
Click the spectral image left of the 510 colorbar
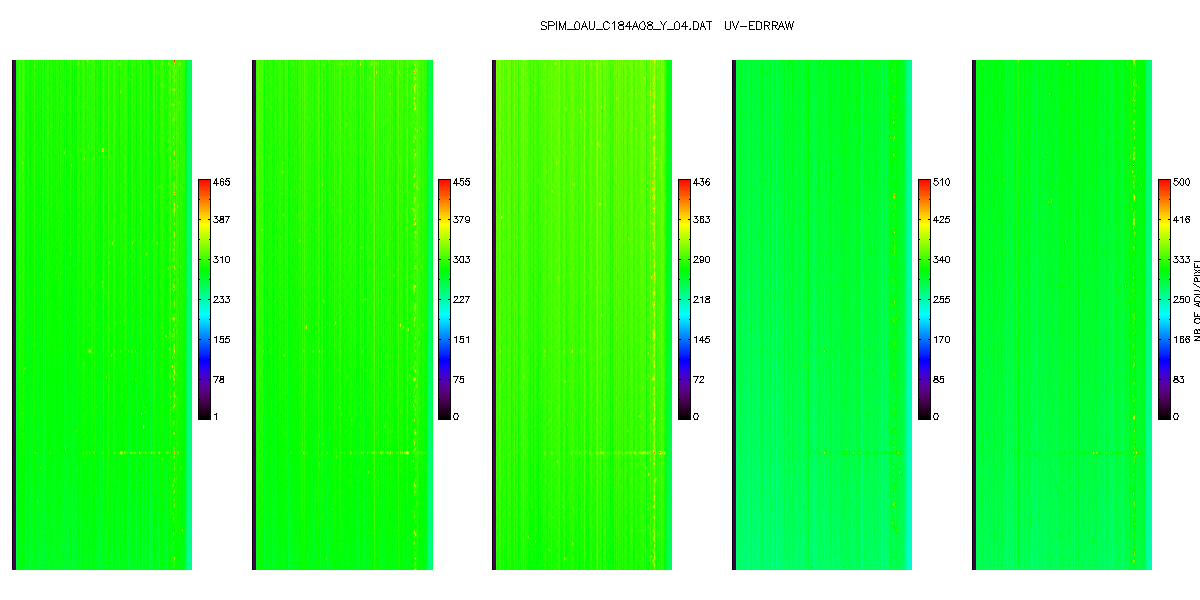pos(822,315)
